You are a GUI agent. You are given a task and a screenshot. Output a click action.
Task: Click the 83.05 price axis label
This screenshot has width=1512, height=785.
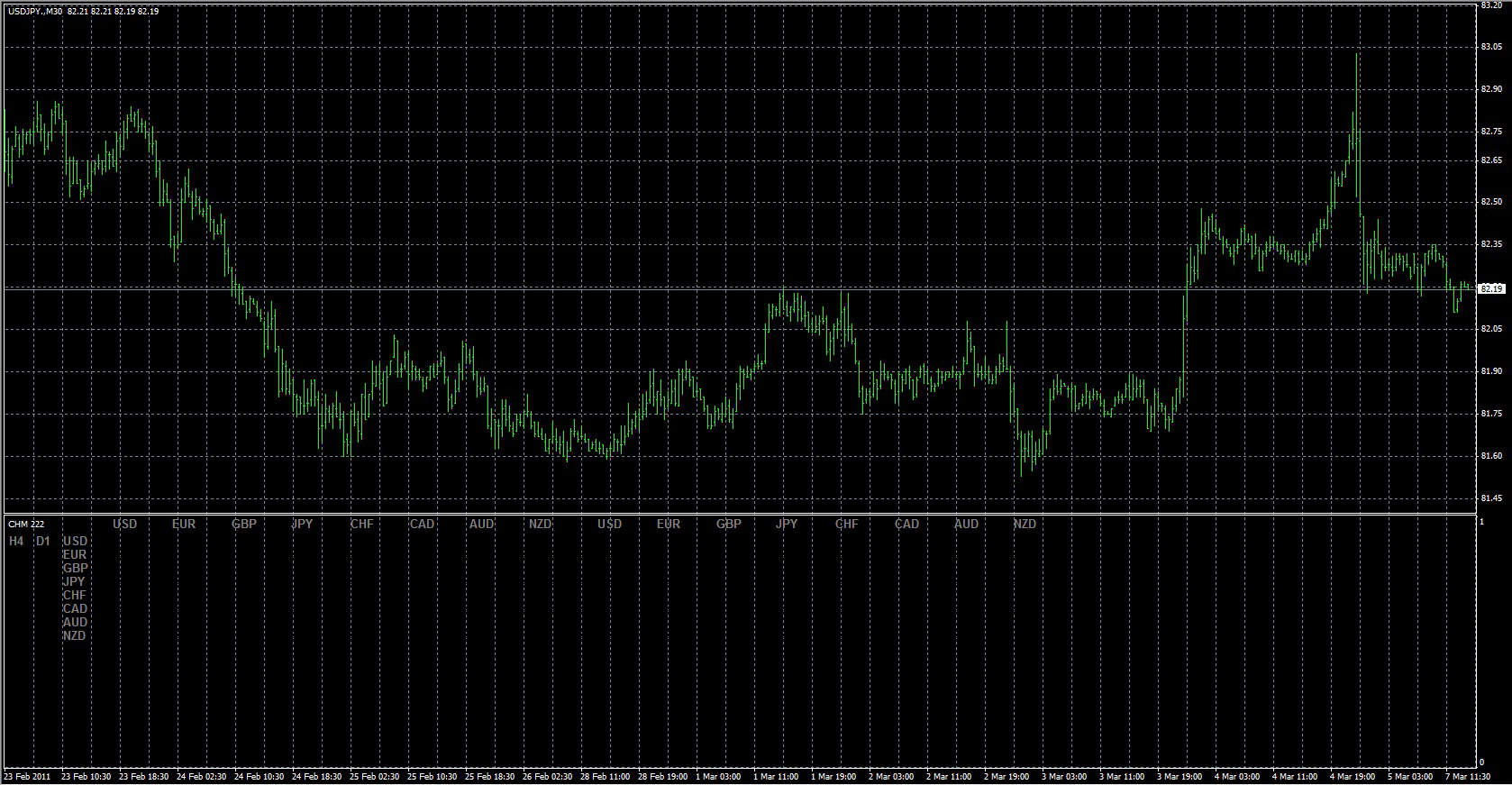coord(1490,47)
